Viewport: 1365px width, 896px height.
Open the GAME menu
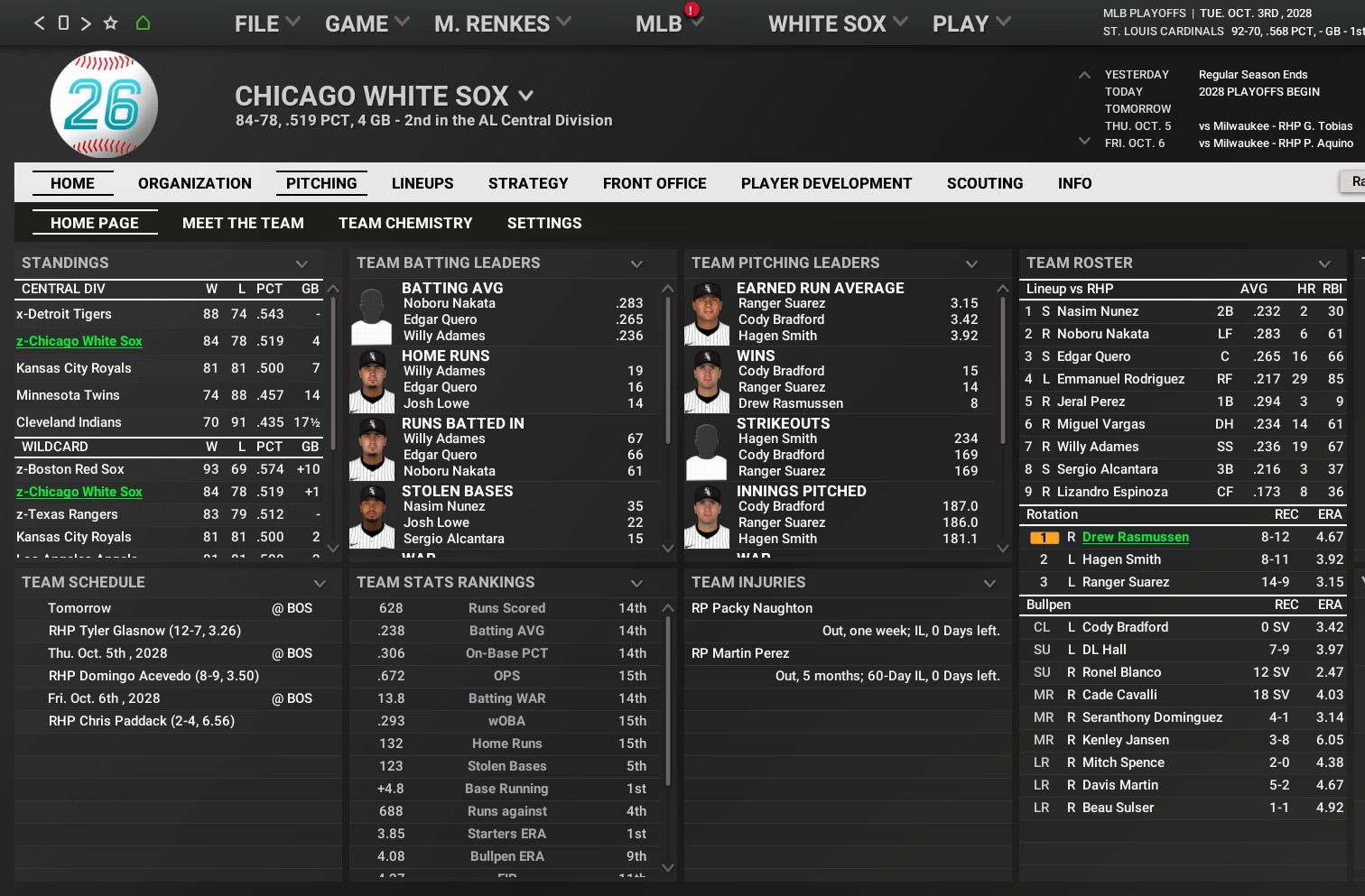[367, 23]
